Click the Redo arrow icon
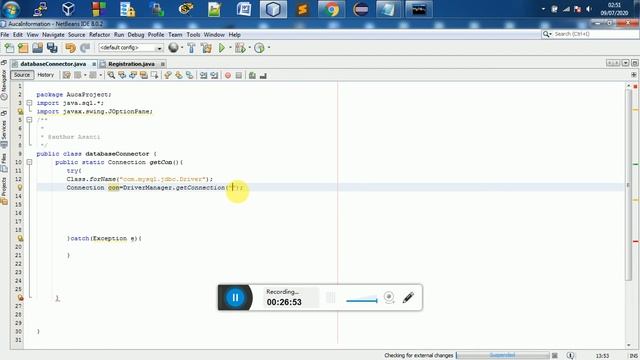 (x=85, y=48)
